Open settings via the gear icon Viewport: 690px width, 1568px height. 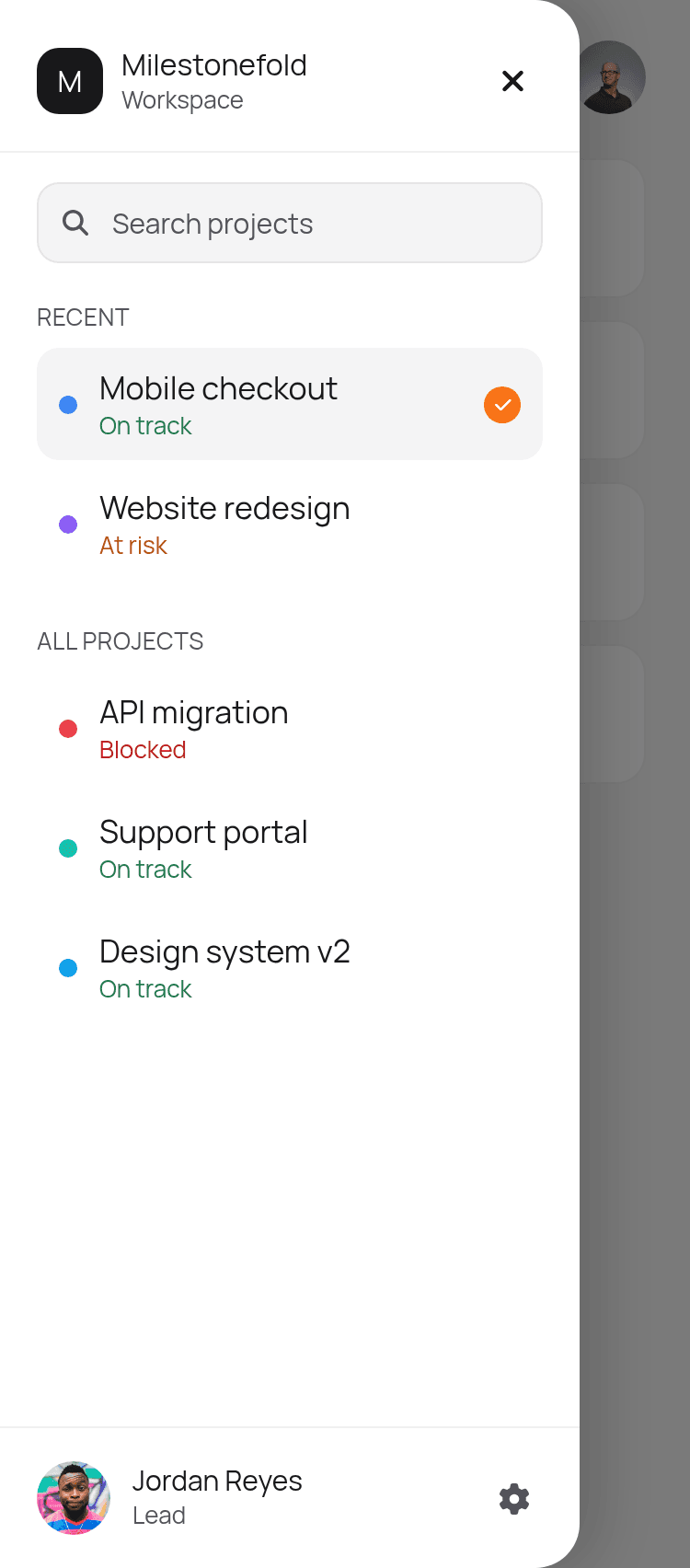(x=514, y=1498)
